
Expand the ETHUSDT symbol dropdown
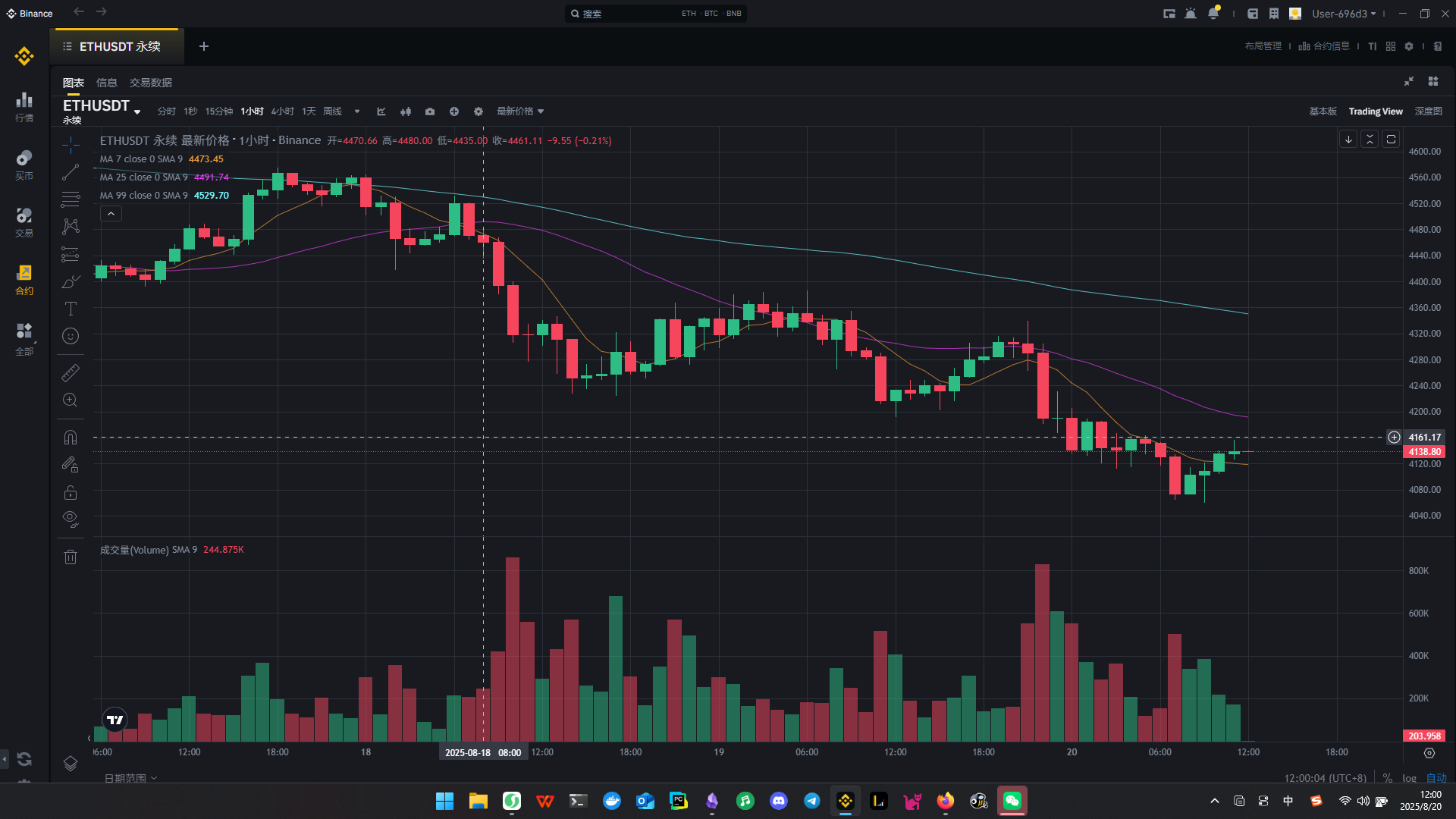pyautogui.click(x=137, y=111)
